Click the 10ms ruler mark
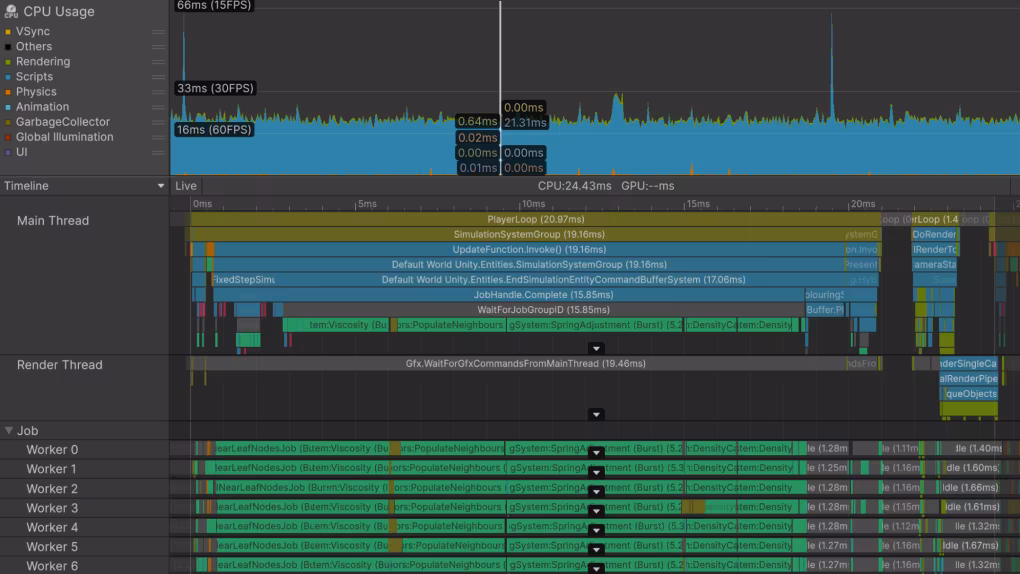1020x574 pixels. [533, 204]
